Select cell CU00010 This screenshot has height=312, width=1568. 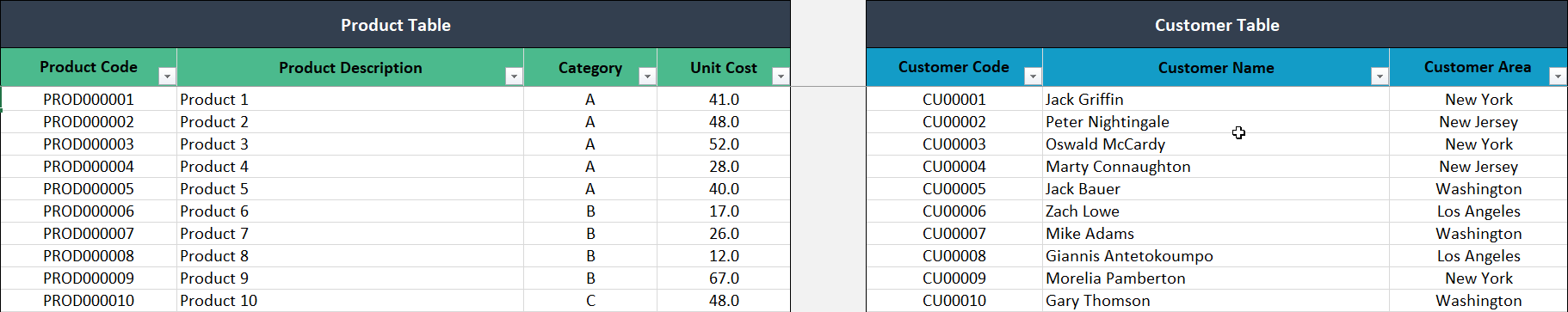pos(954,300)
